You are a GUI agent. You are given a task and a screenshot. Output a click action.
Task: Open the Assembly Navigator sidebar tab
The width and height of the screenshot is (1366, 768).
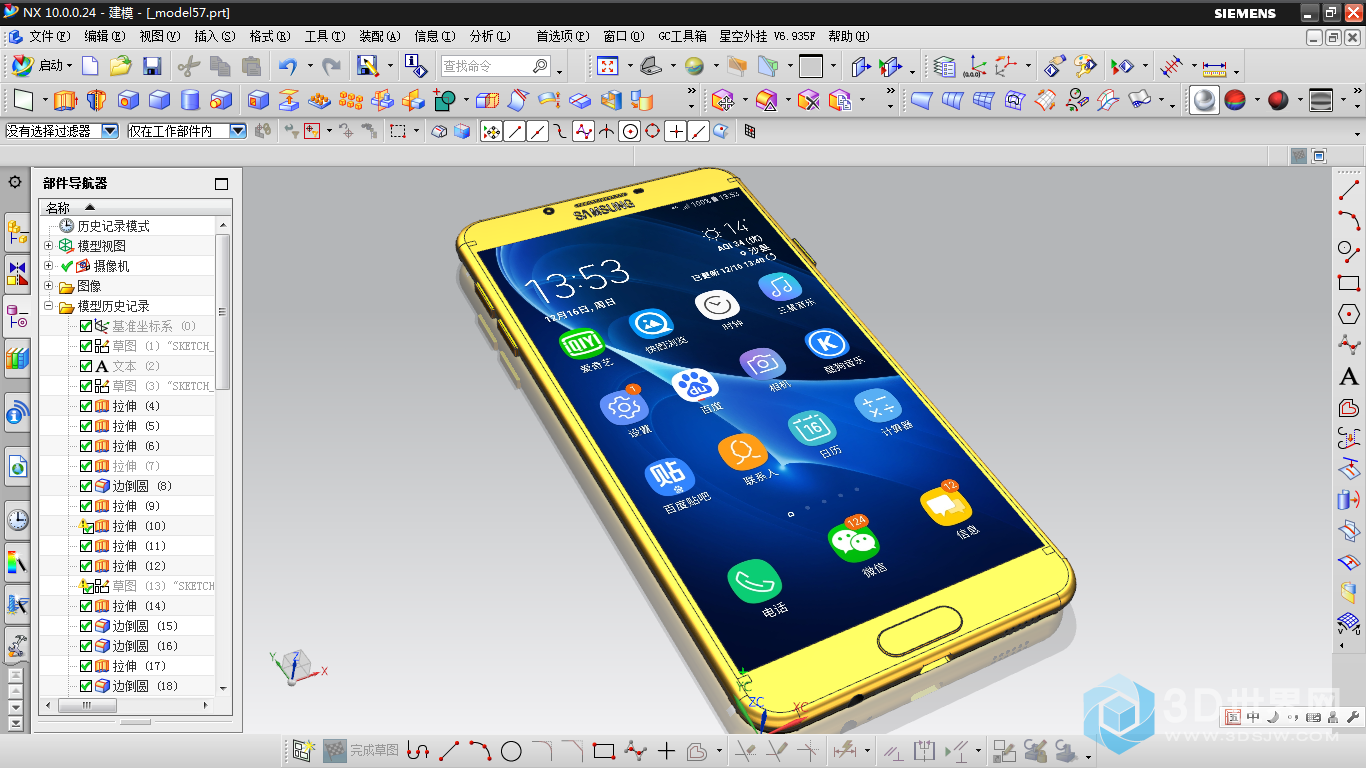click(x=17, y=232)
